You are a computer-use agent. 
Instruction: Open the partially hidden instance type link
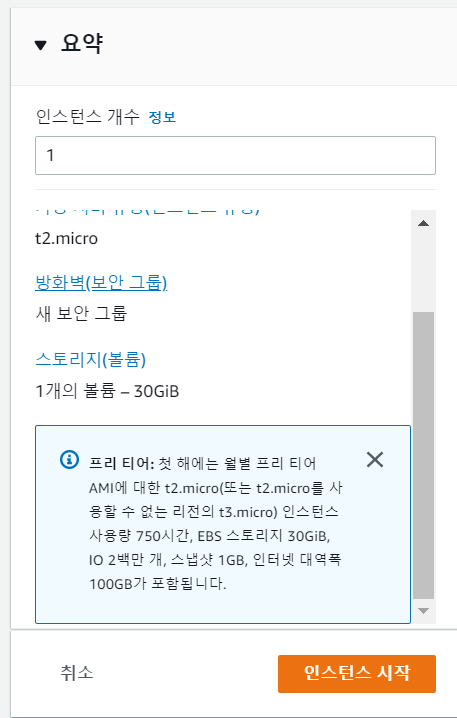pyautogui.click(x=147, y=212)
